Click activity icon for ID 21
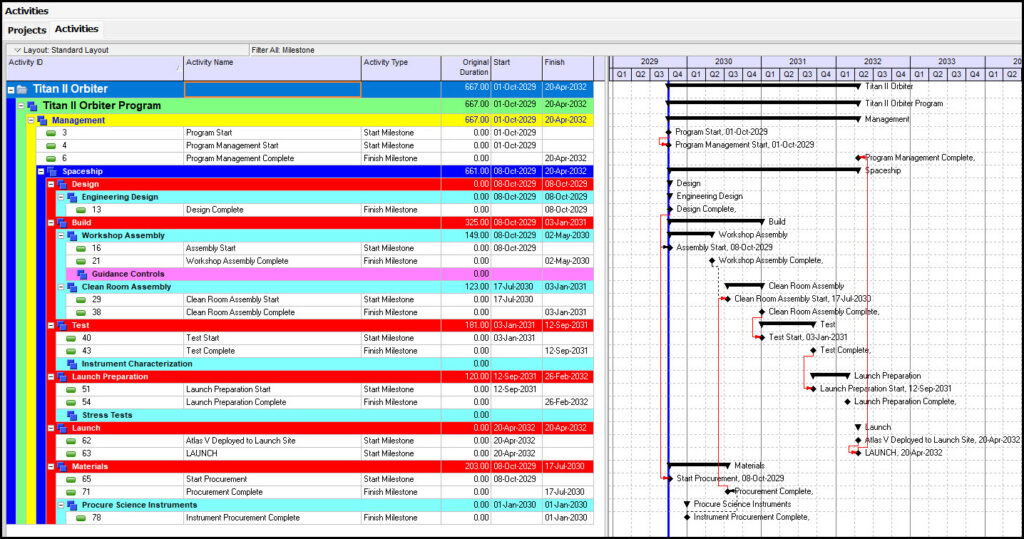The height and width of the screenshot is (539, 1024). pyautogui.click(x=81, y=261)
